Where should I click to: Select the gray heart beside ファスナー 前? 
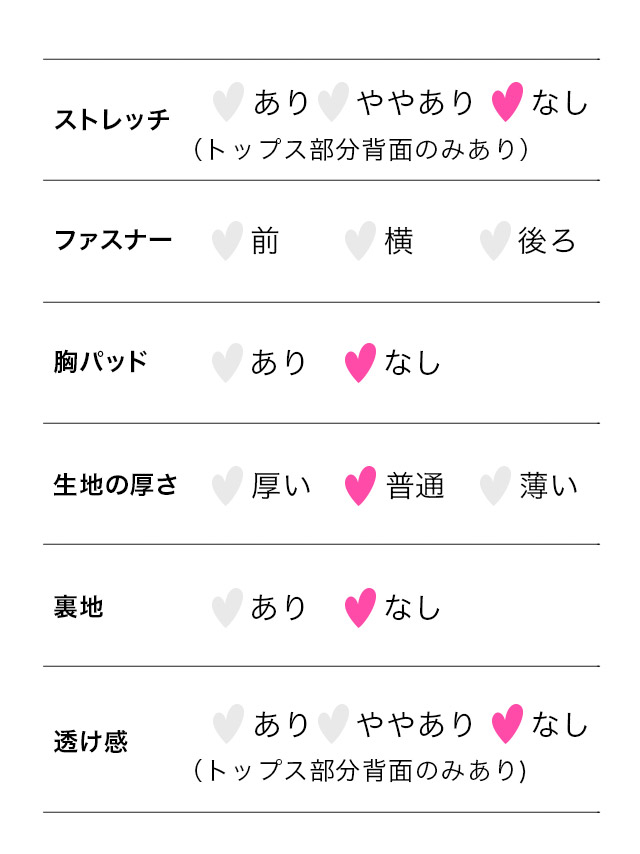coord(227,241)
